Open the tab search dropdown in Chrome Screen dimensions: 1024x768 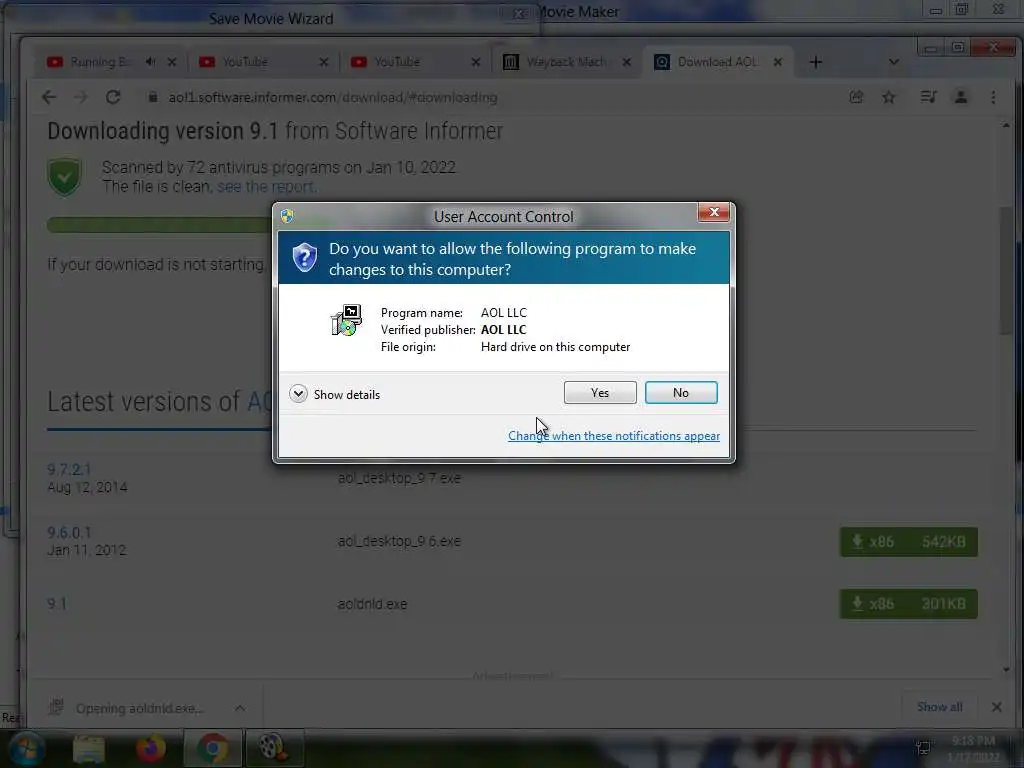click(894, 62)
